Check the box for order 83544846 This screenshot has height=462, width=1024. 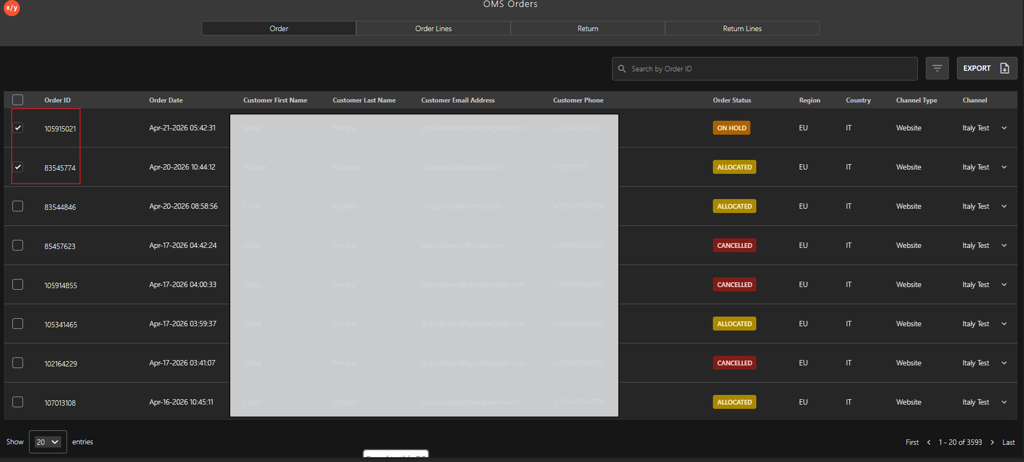click(x=18, y=206)
